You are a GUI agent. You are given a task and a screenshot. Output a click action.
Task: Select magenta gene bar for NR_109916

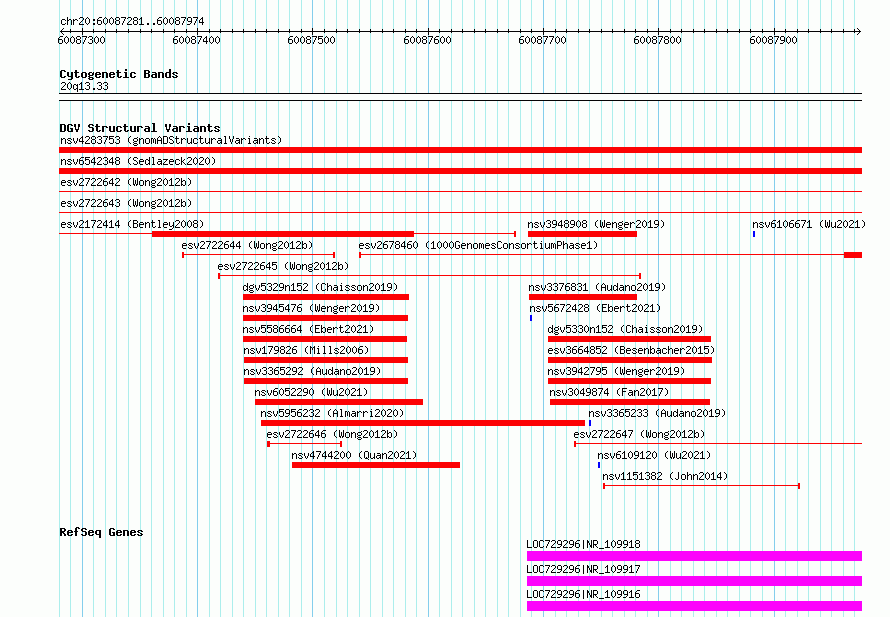[x=694, y=606]
